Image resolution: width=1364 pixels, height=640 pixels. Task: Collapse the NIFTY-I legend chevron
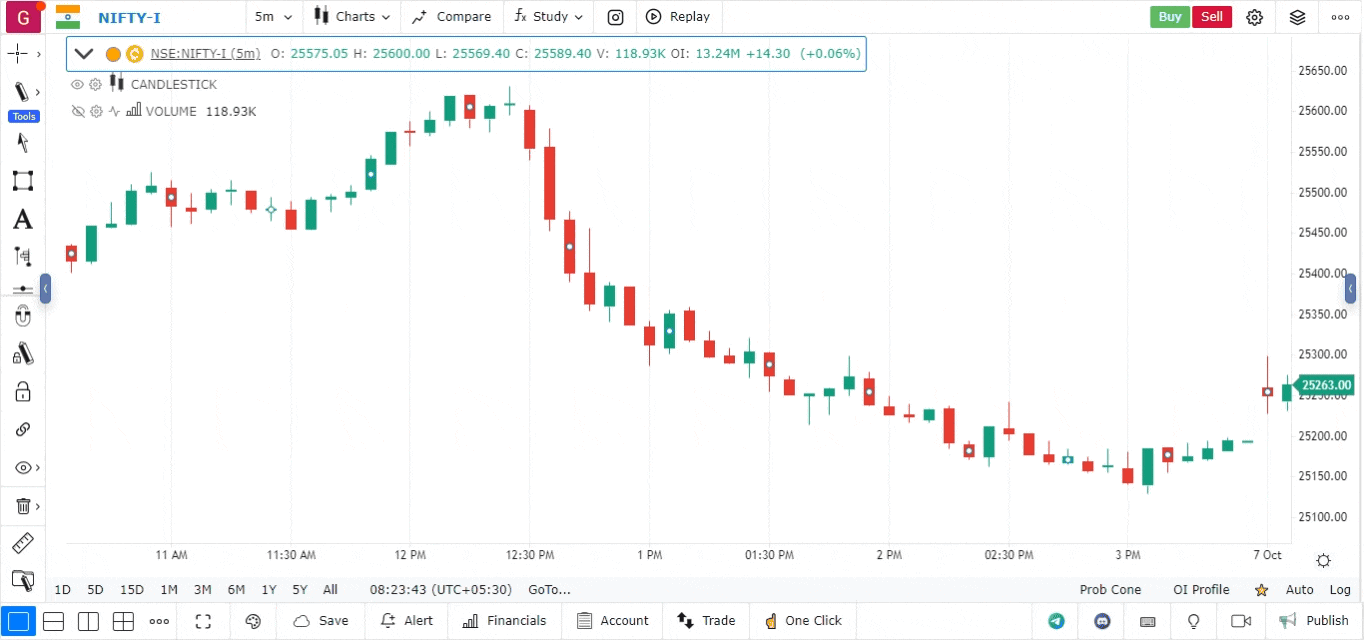[x=84, y=53]
